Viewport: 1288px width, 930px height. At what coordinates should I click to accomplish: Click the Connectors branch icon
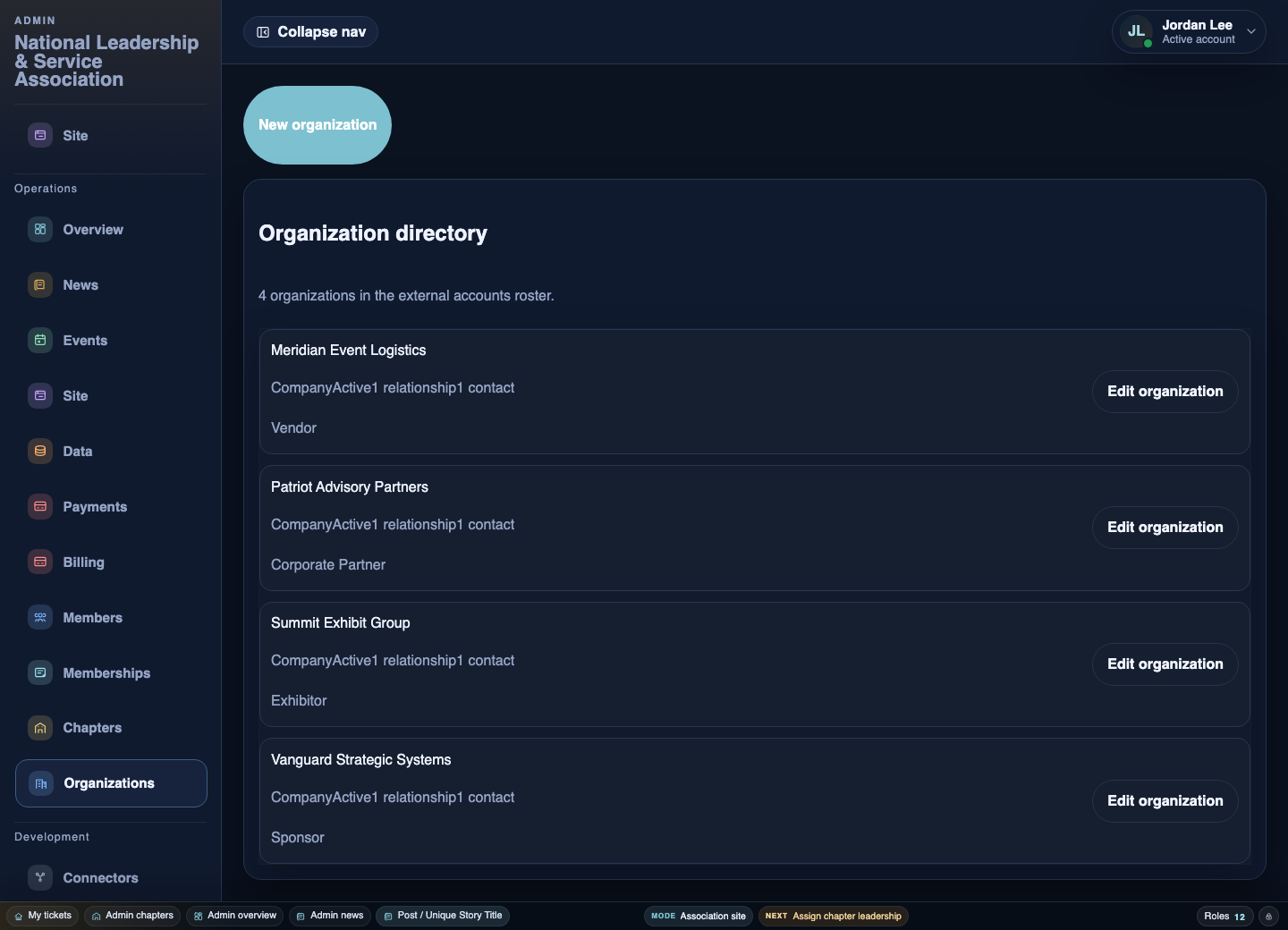40,878
